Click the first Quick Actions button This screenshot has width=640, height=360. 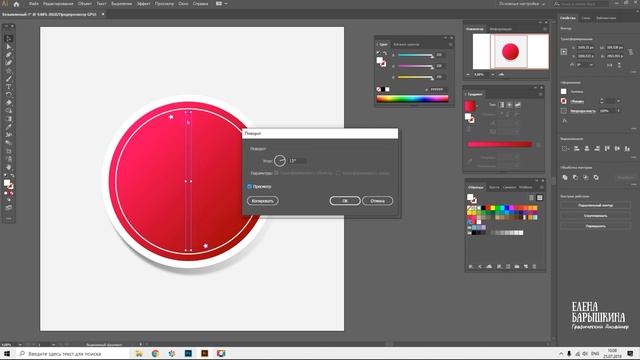point(596,205)
